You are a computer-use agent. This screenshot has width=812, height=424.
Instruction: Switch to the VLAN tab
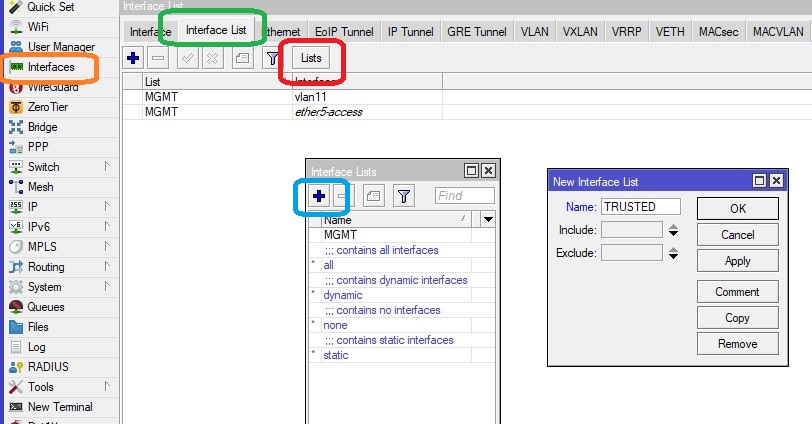point(534,32)
